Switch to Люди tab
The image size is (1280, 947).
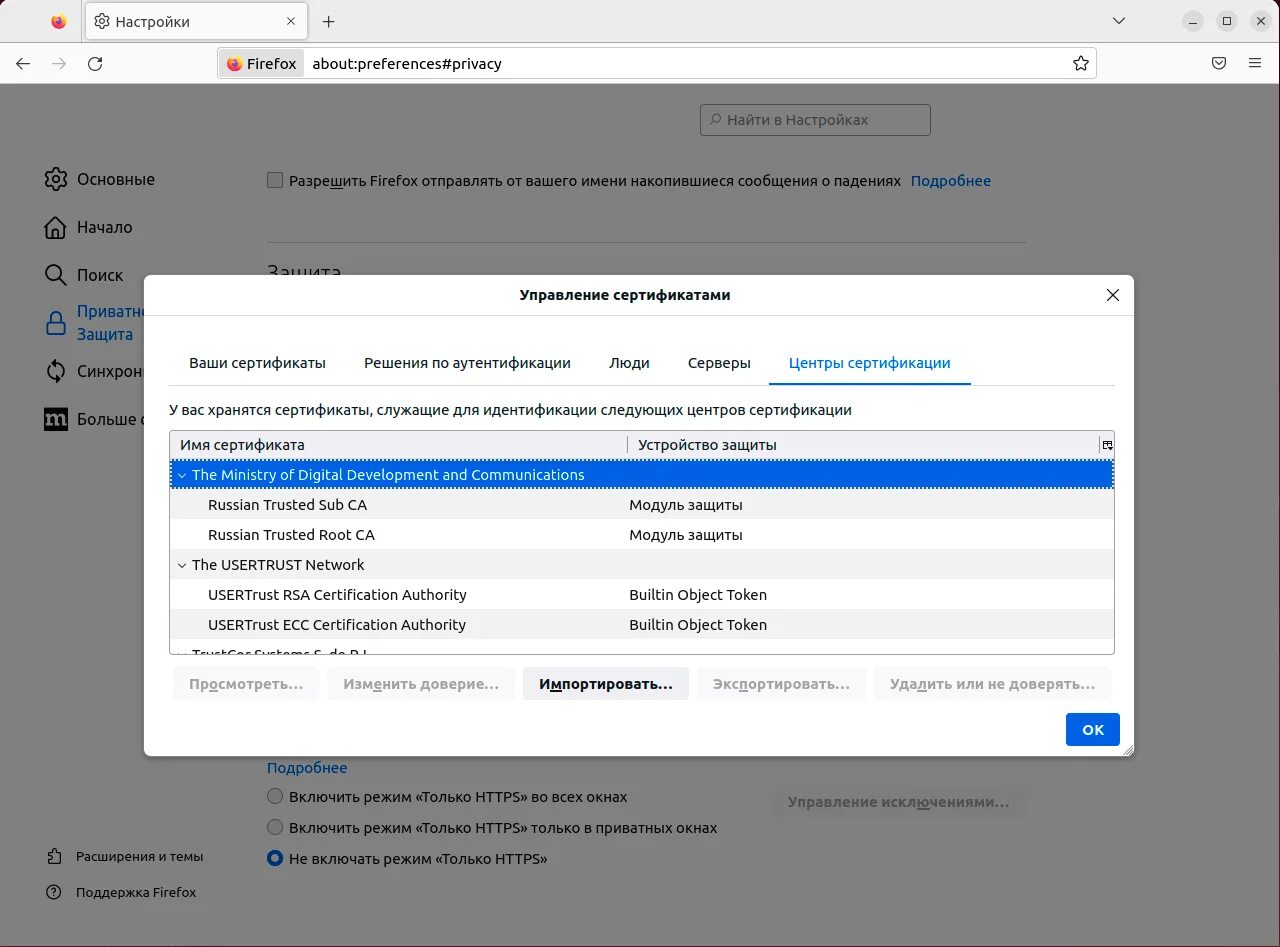pyautogui.click(x=629, y=363)
